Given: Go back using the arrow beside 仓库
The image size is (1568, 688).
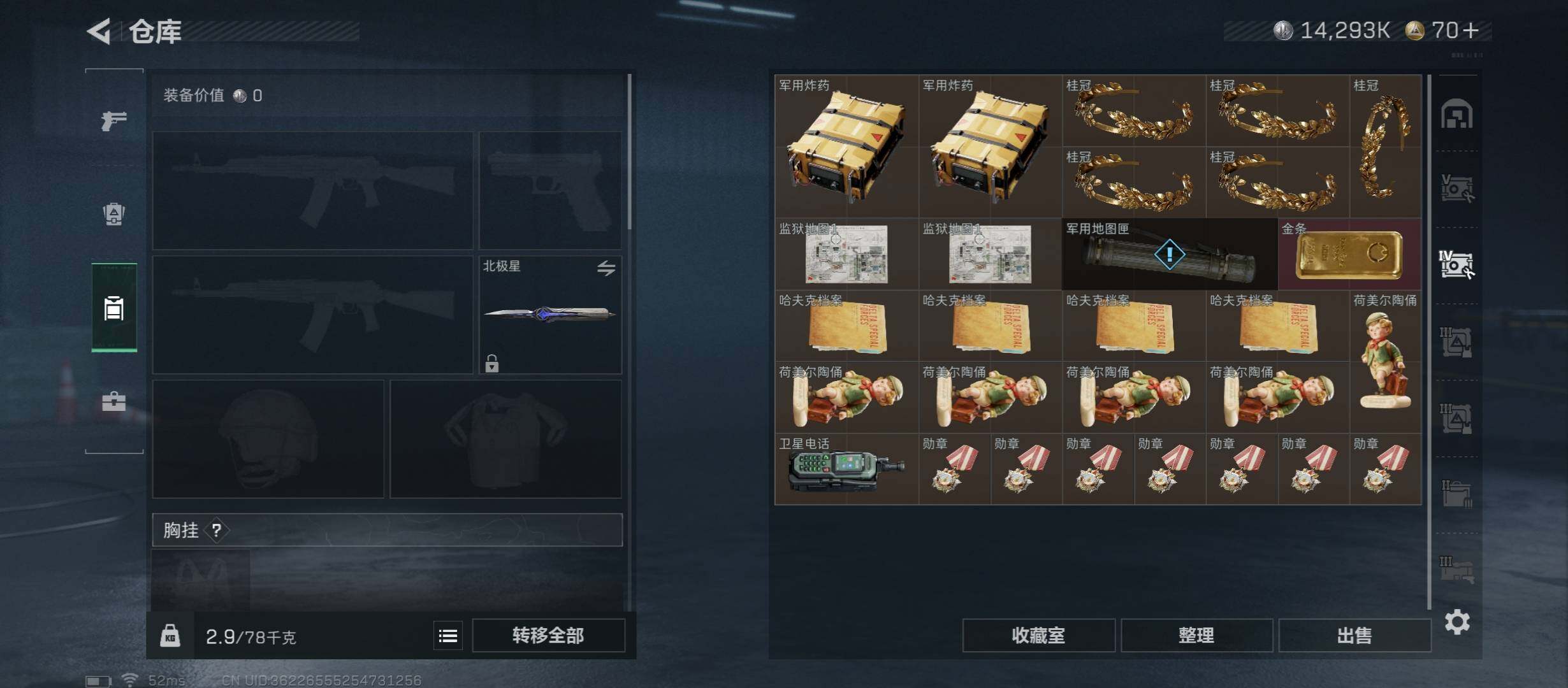Looking at the screenshot, I should (99, 31).
